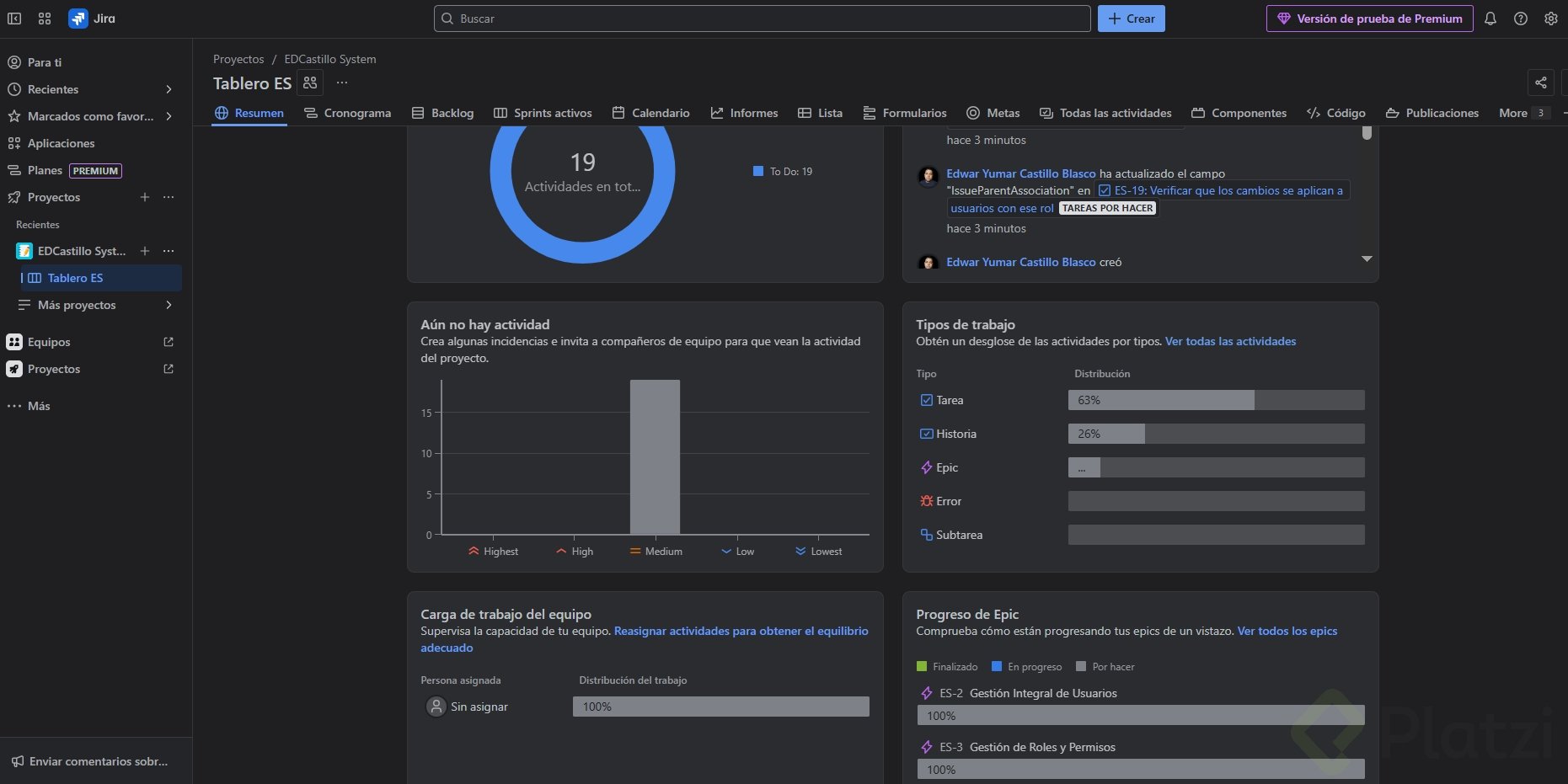Open the Formularios tab
Screen dimensions: 1568x784
point(905,113)
